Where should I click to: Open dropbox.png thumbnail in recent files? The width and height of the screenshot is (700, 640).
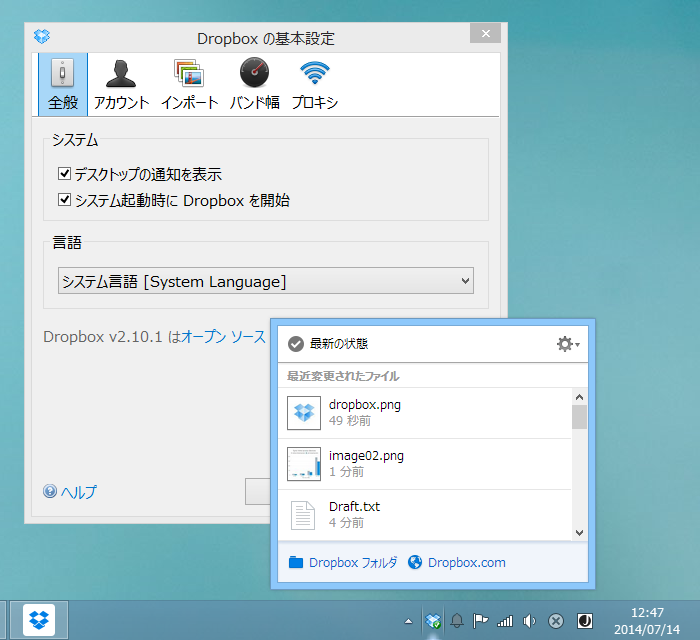(x=304, y=413)
